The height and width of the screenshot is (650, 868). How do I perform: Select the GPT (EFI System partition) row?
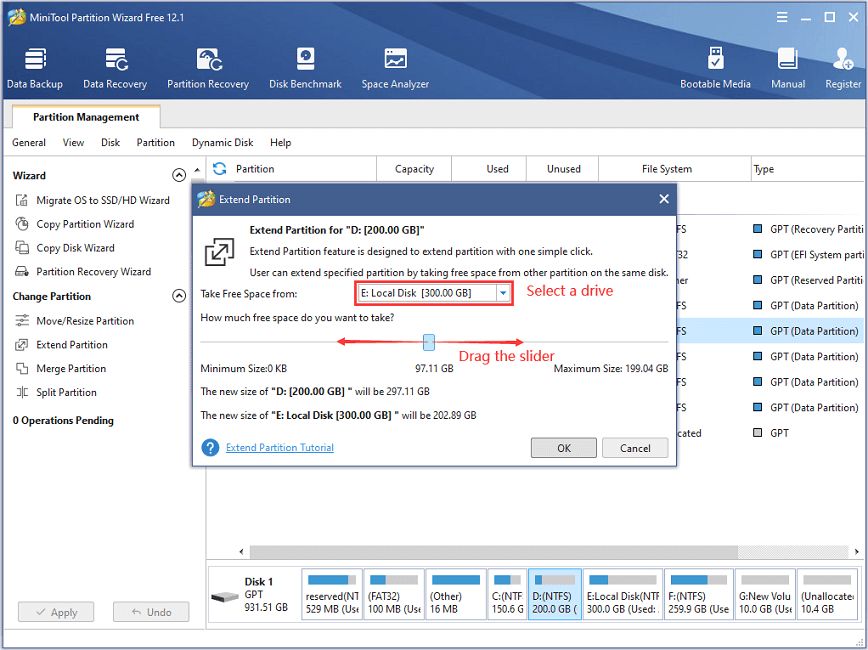click(x=808, y=255)
